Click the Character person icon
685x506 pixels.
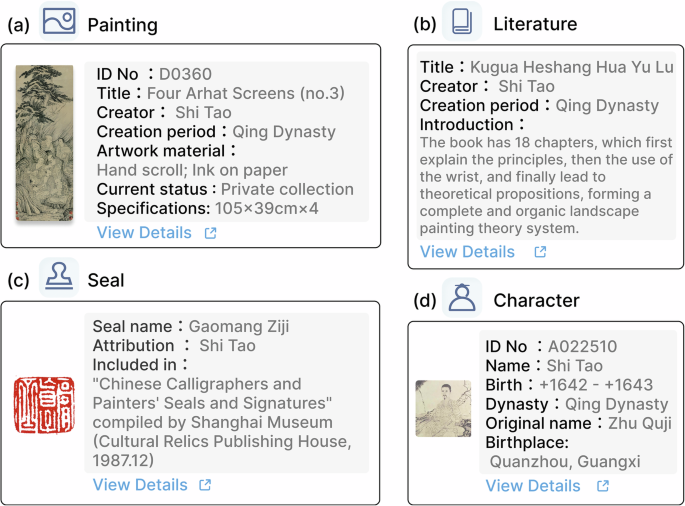[462, 298]
